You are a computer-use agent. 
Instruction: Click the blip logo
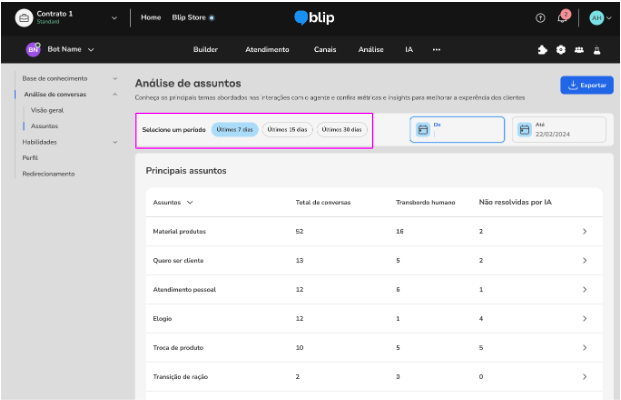pyautogui.click(x=314, y=18)
